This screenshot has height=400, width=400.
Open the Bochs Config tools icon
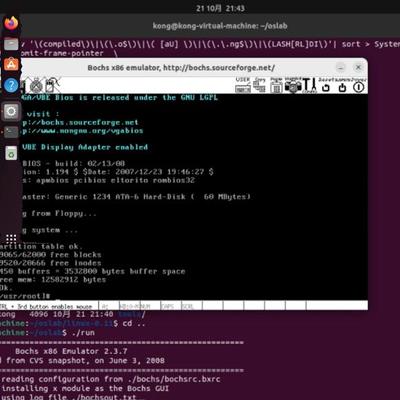point(310,85)
